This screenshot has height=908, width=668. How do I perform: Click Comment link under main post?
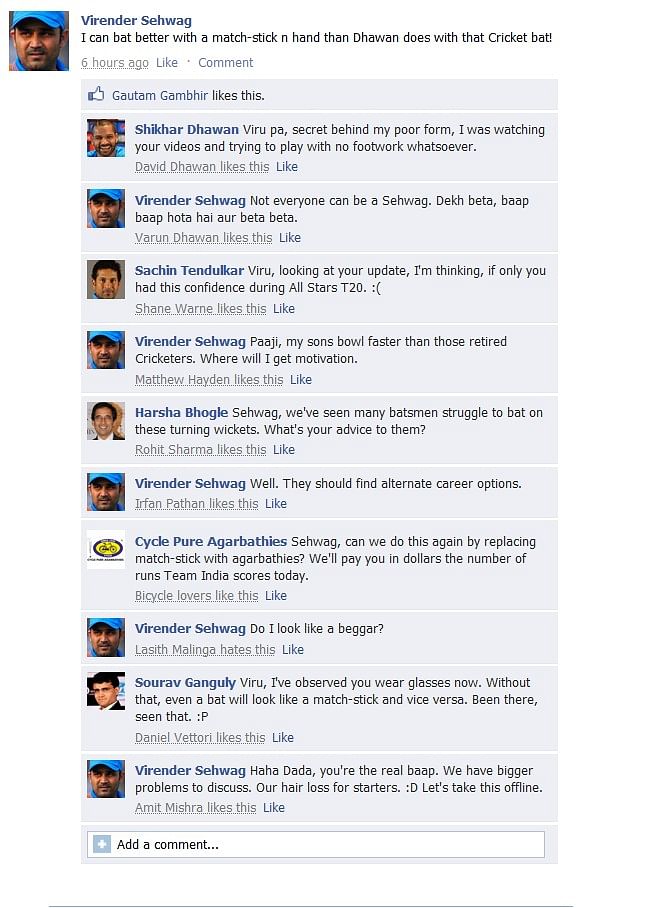(226, 63)
